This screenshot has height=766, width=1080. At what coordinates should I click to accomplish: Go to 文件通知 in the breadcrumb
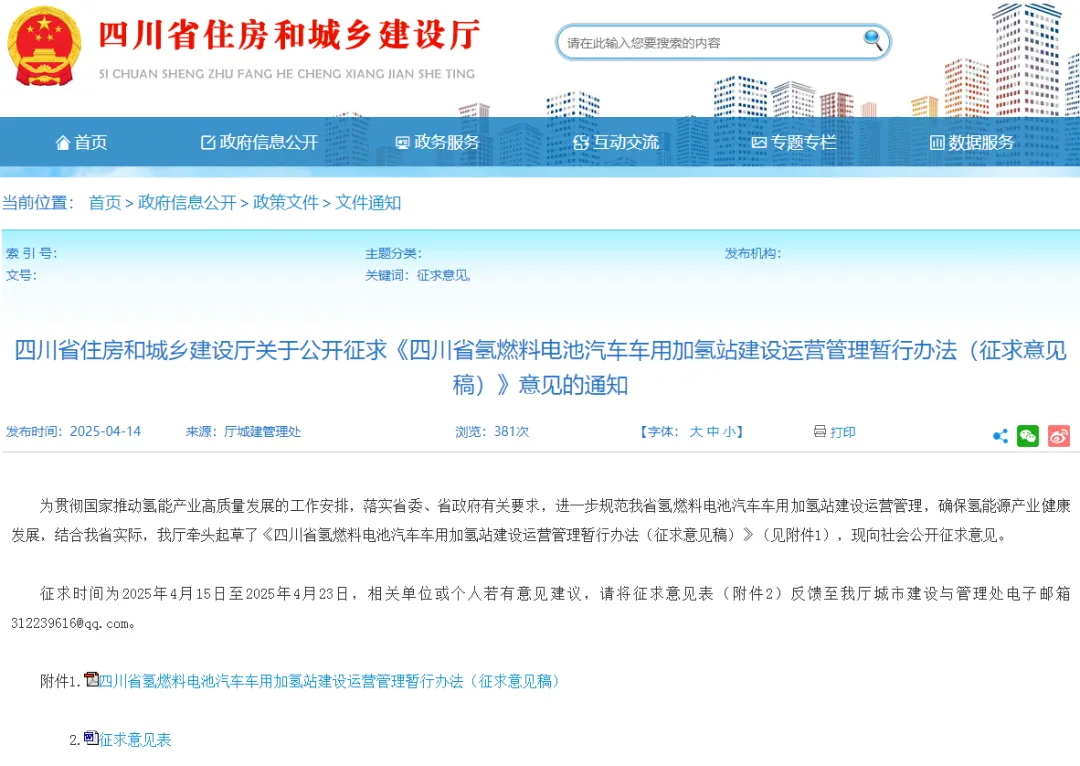[x=368, y=203]
